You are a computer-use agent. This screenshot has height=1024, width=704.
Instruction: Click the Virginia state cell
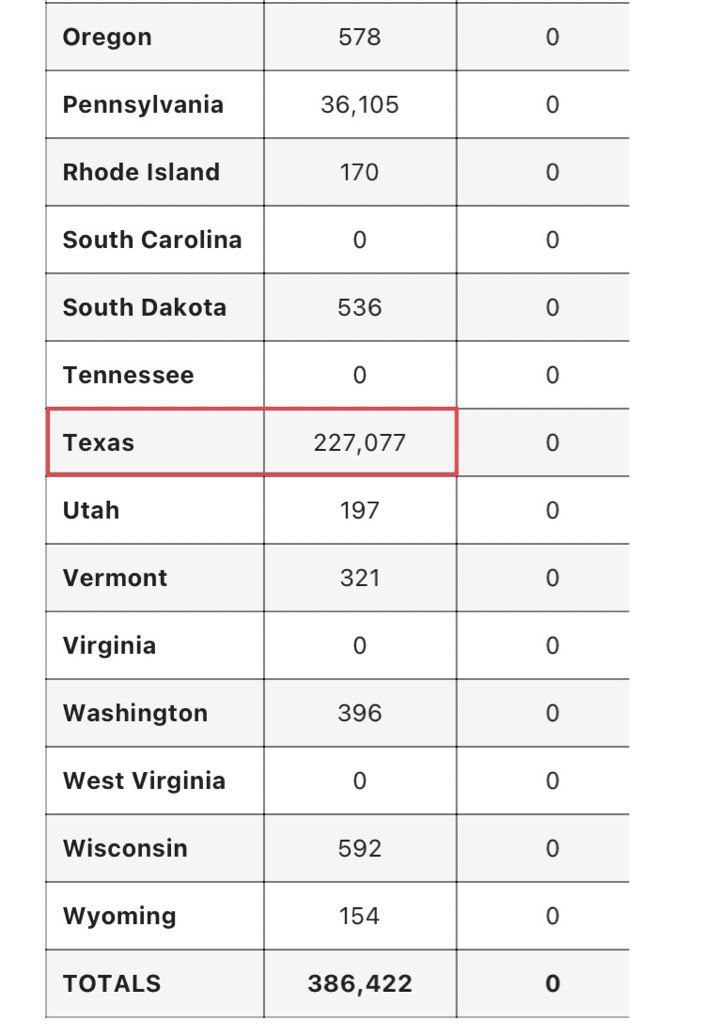[x=109, y=645]
